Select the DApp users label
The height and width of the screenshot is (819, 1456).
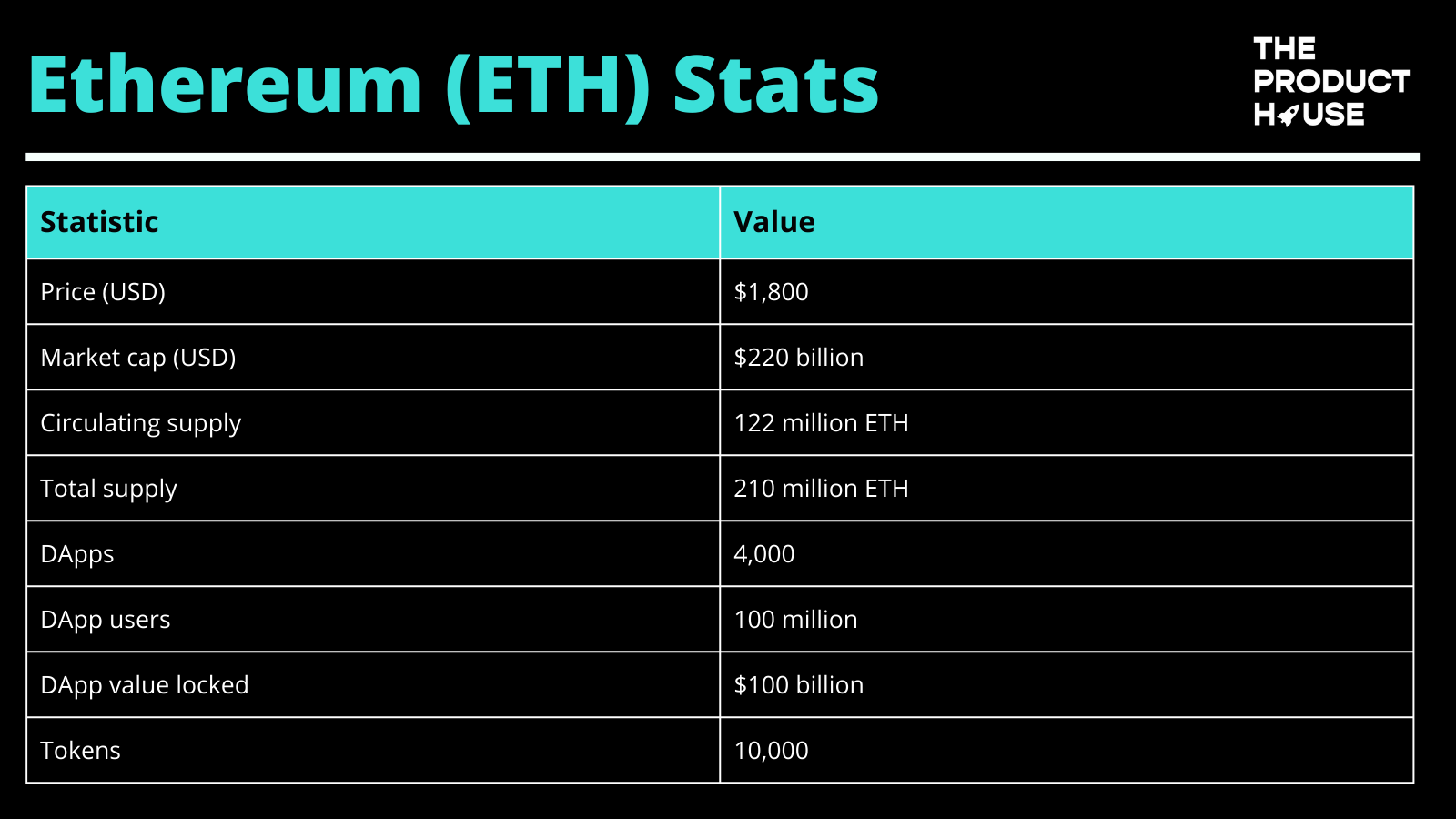coord(106,620)
